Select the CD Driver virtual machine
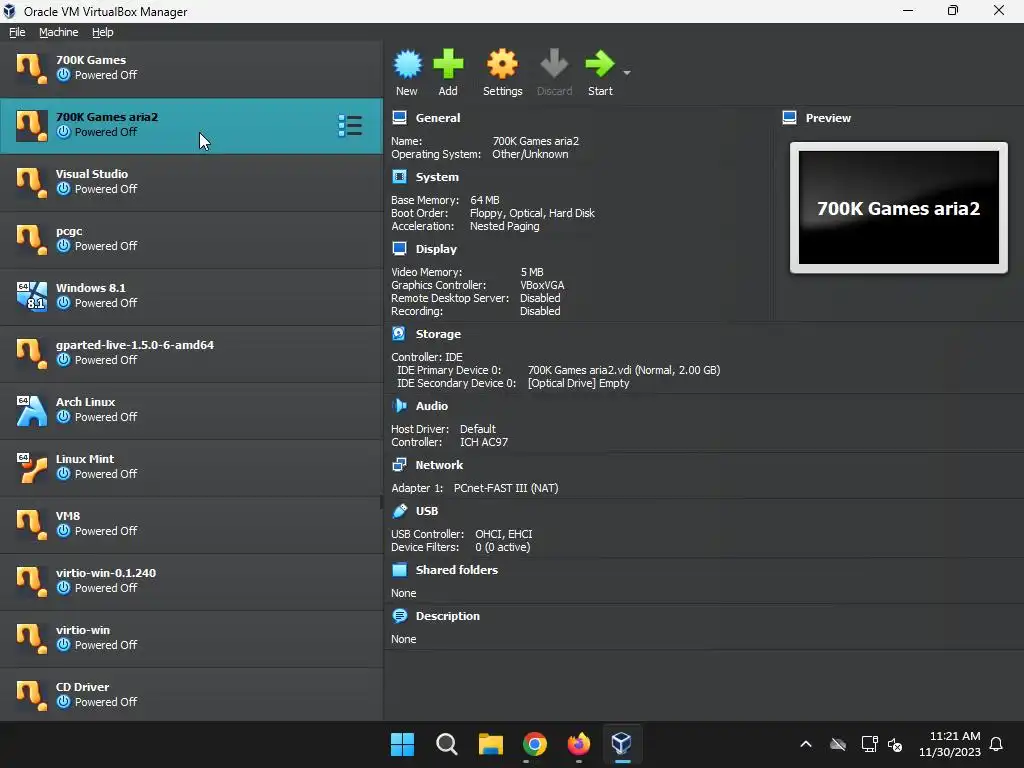Image resolution: width=1024 pixels, height=768 pixels. [x=191, y=694]
